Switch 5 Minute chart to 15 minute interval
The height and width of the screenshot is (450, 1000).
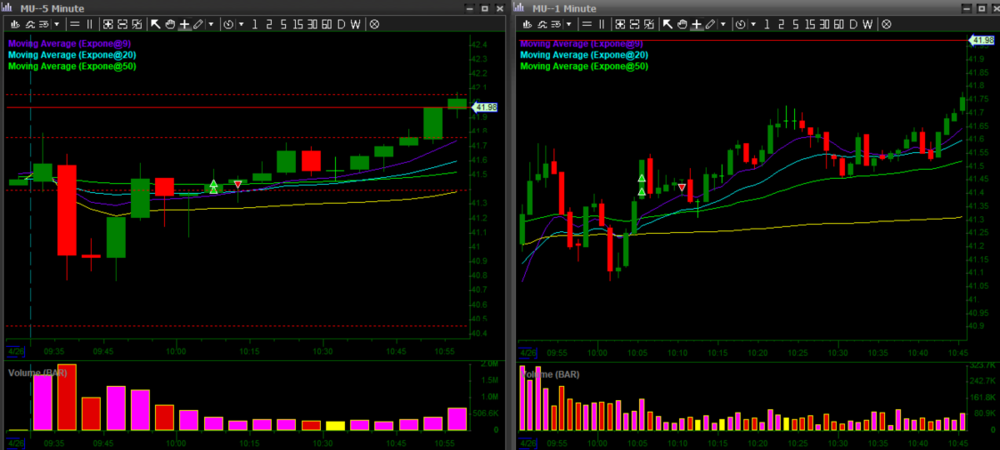pyautogui.click(x=297, y=24)
